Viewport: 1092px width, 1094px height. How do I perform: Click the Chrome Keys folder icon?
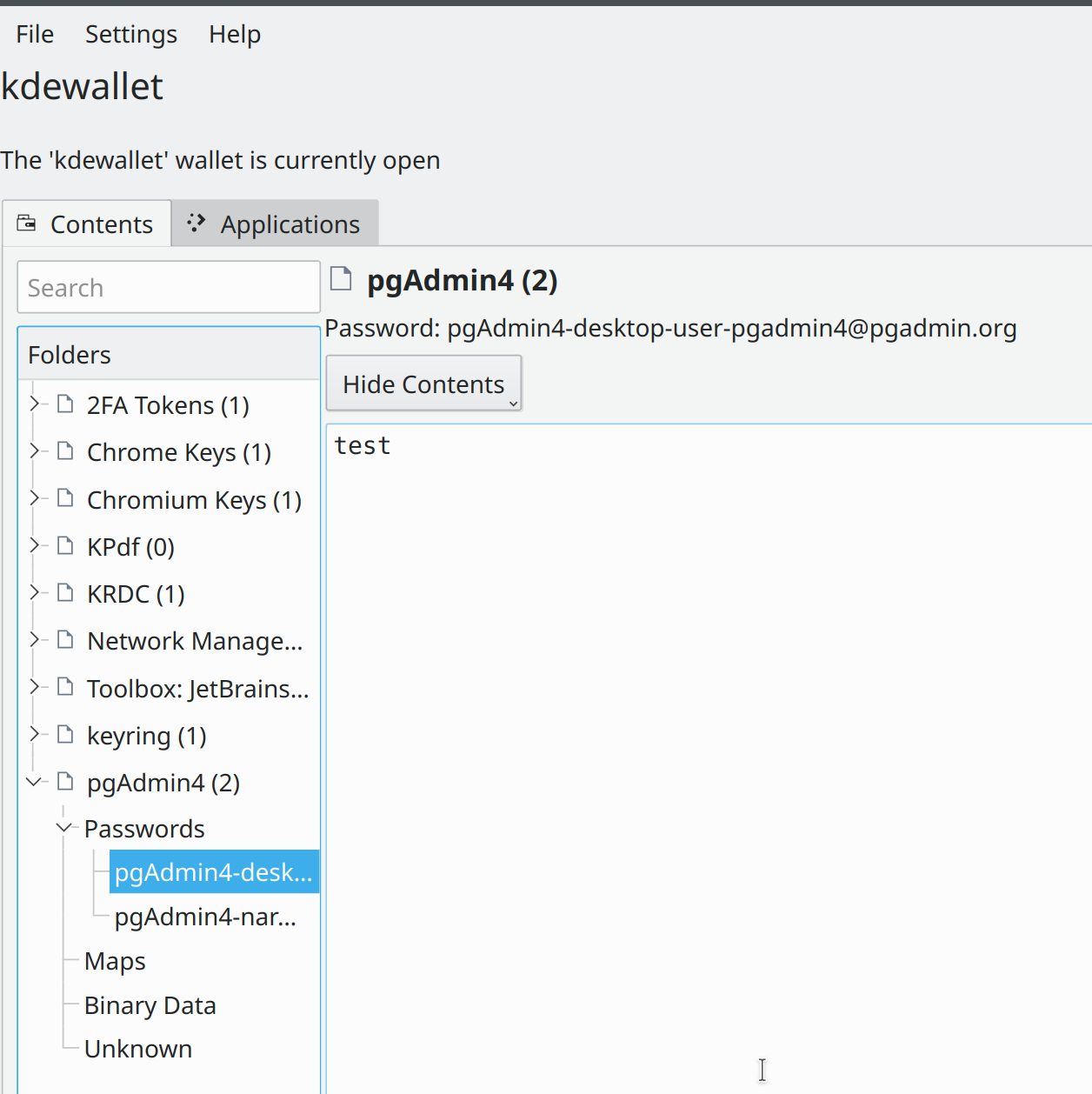pos(65,450)
